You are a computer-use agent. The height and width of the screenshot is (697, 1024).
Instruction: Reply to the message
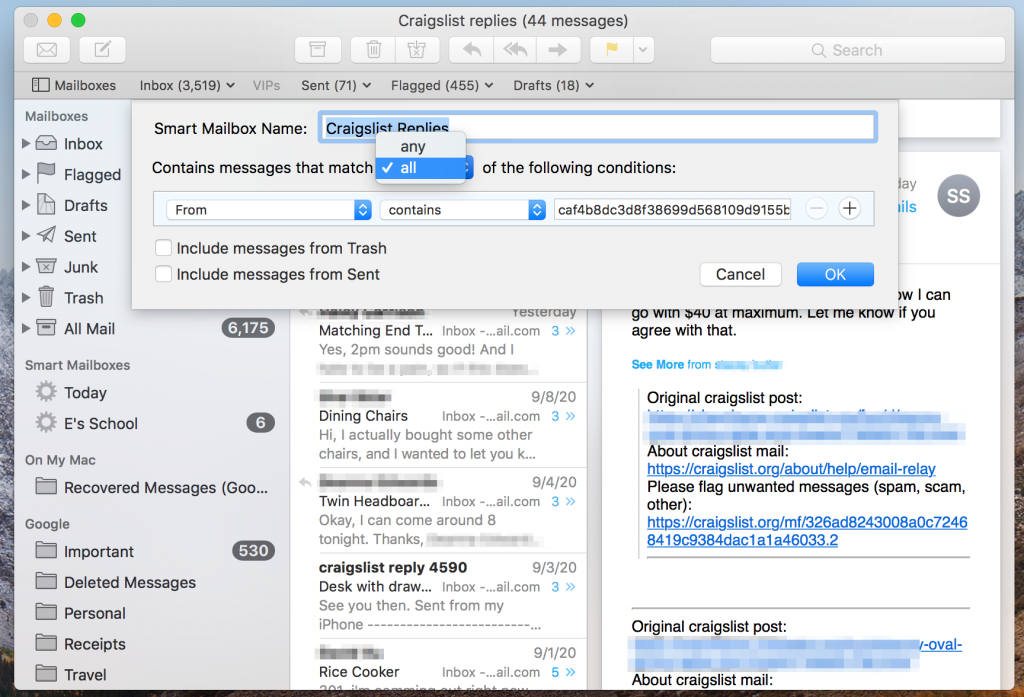coord(472,50)
